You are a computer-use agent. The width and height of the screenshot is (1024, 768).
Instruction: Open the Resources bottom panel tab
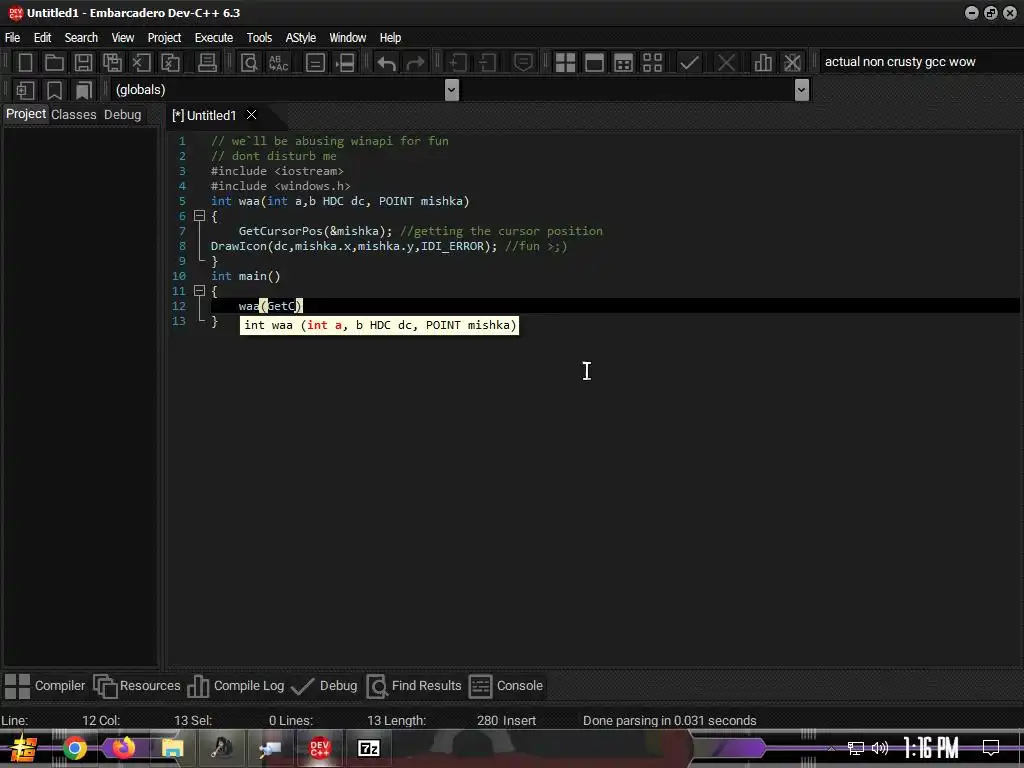[x=137, y=686]
